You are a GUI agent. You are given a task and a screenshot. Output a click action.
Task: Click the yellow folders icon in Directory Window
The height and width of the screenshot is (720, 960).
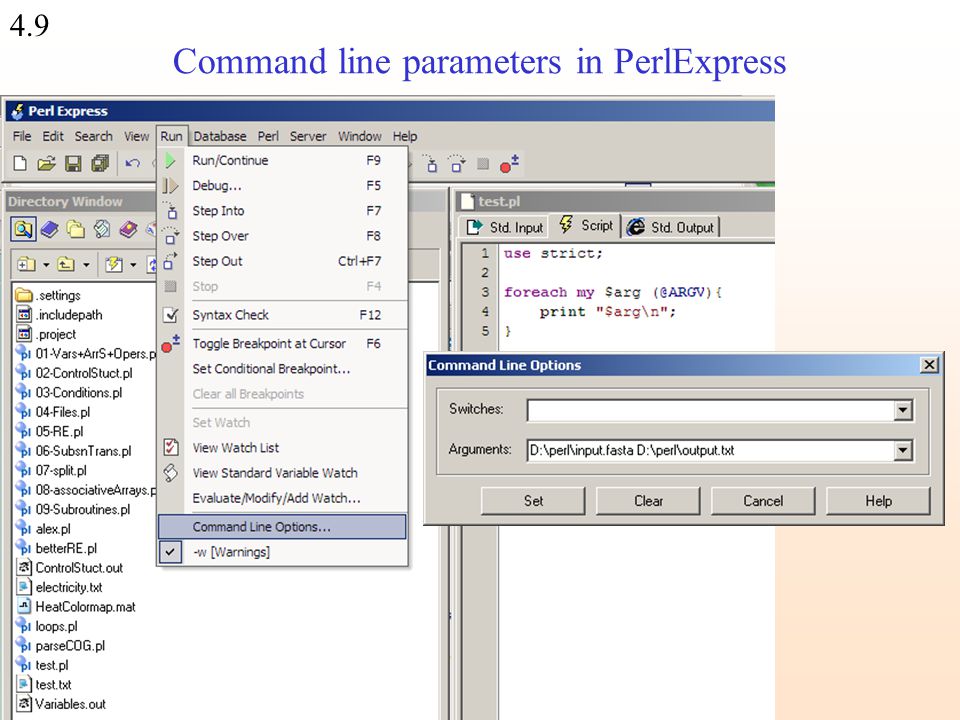pyautogui.click(x=75, y=230)
